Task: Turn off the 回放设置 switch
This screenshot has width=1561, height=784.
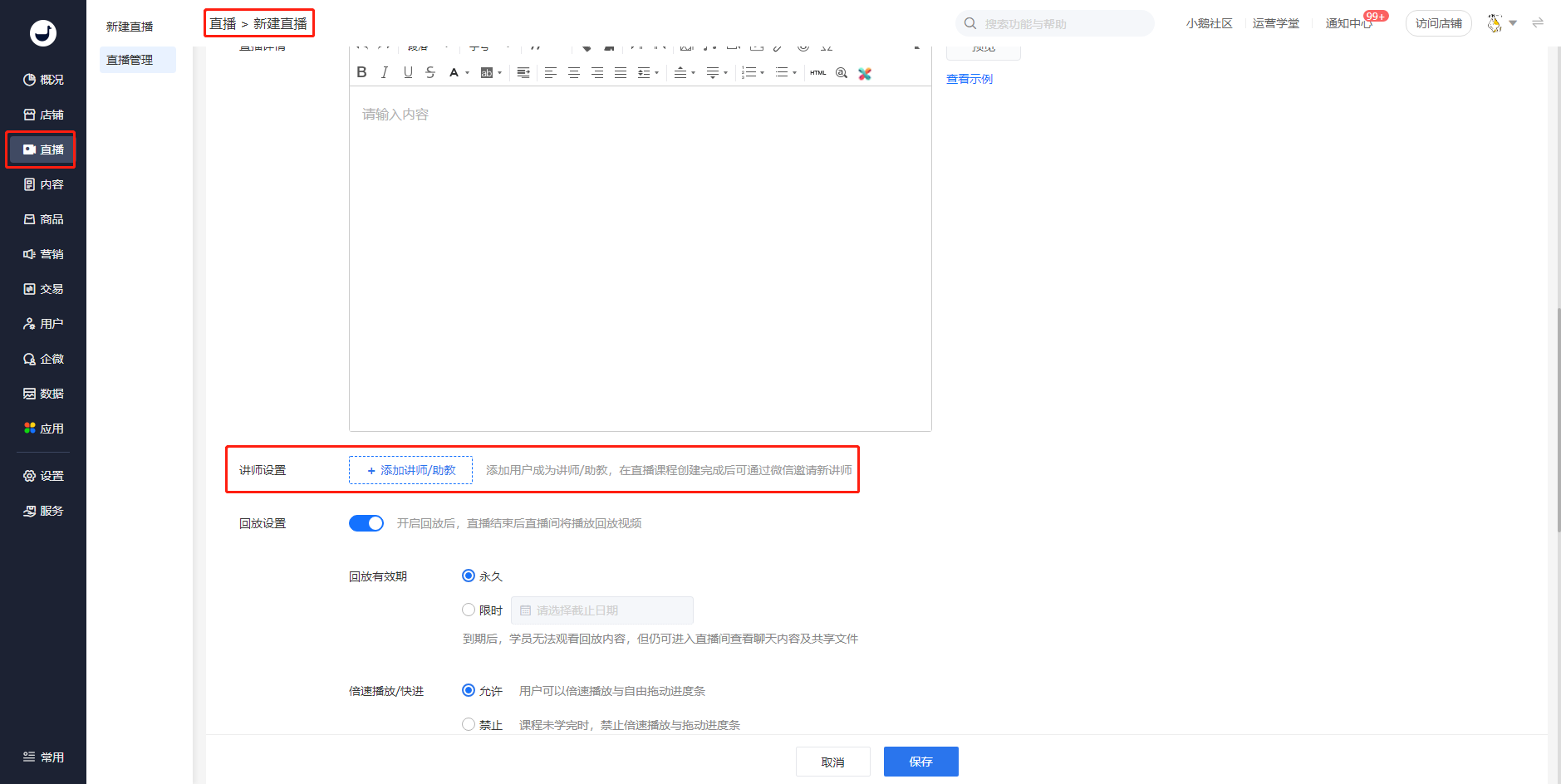Action: (x=366, y=523)
